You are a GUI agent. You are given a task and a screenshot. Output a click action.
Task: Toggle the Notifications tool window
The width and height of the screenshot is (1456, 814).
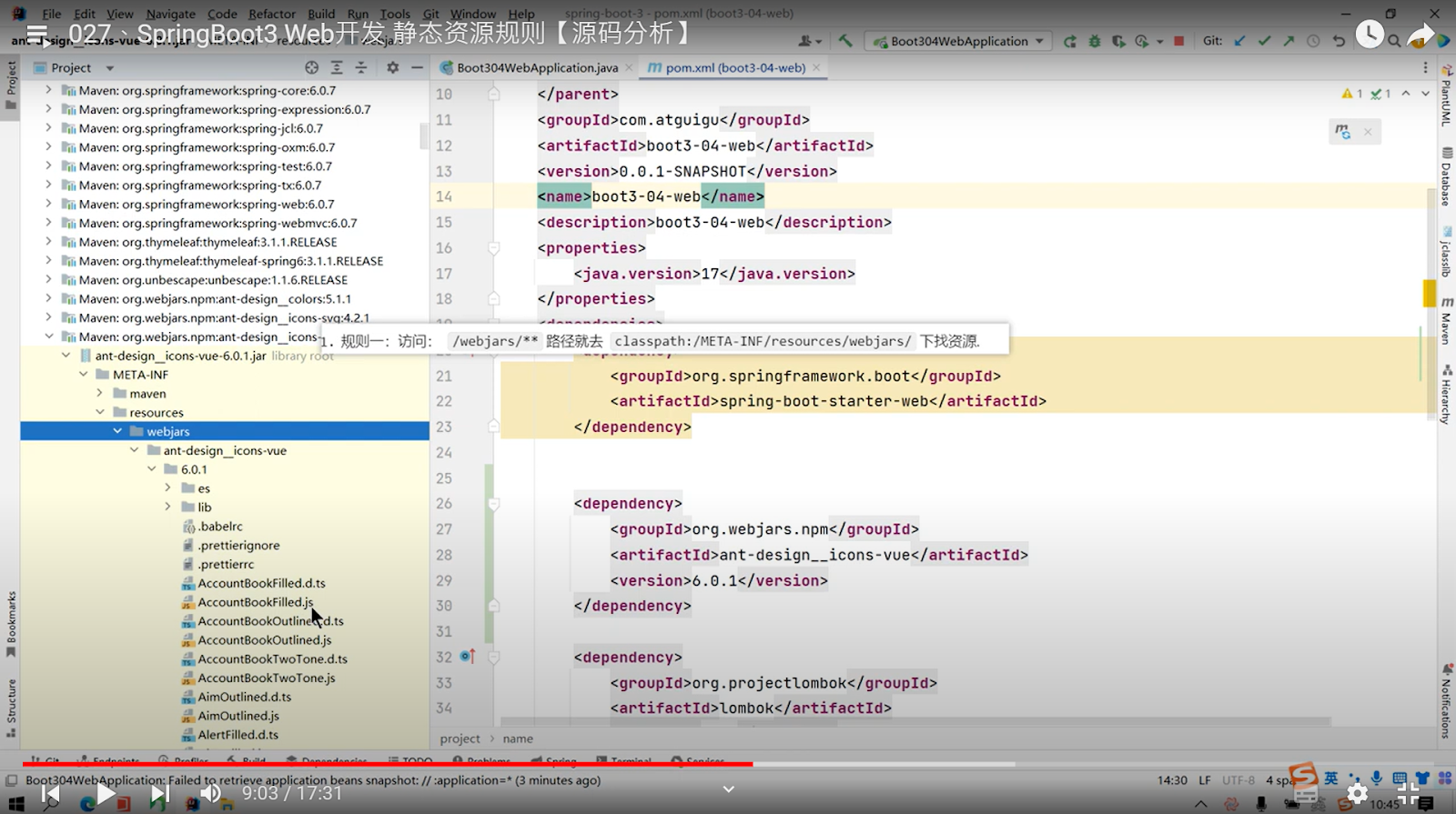[1446, 701]
